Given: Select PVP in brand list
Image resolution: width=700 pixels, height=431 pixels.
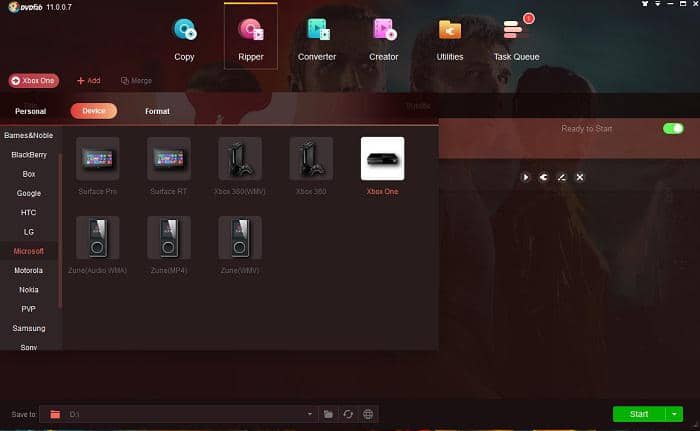Looking at the screenshot, I should 29,309.
